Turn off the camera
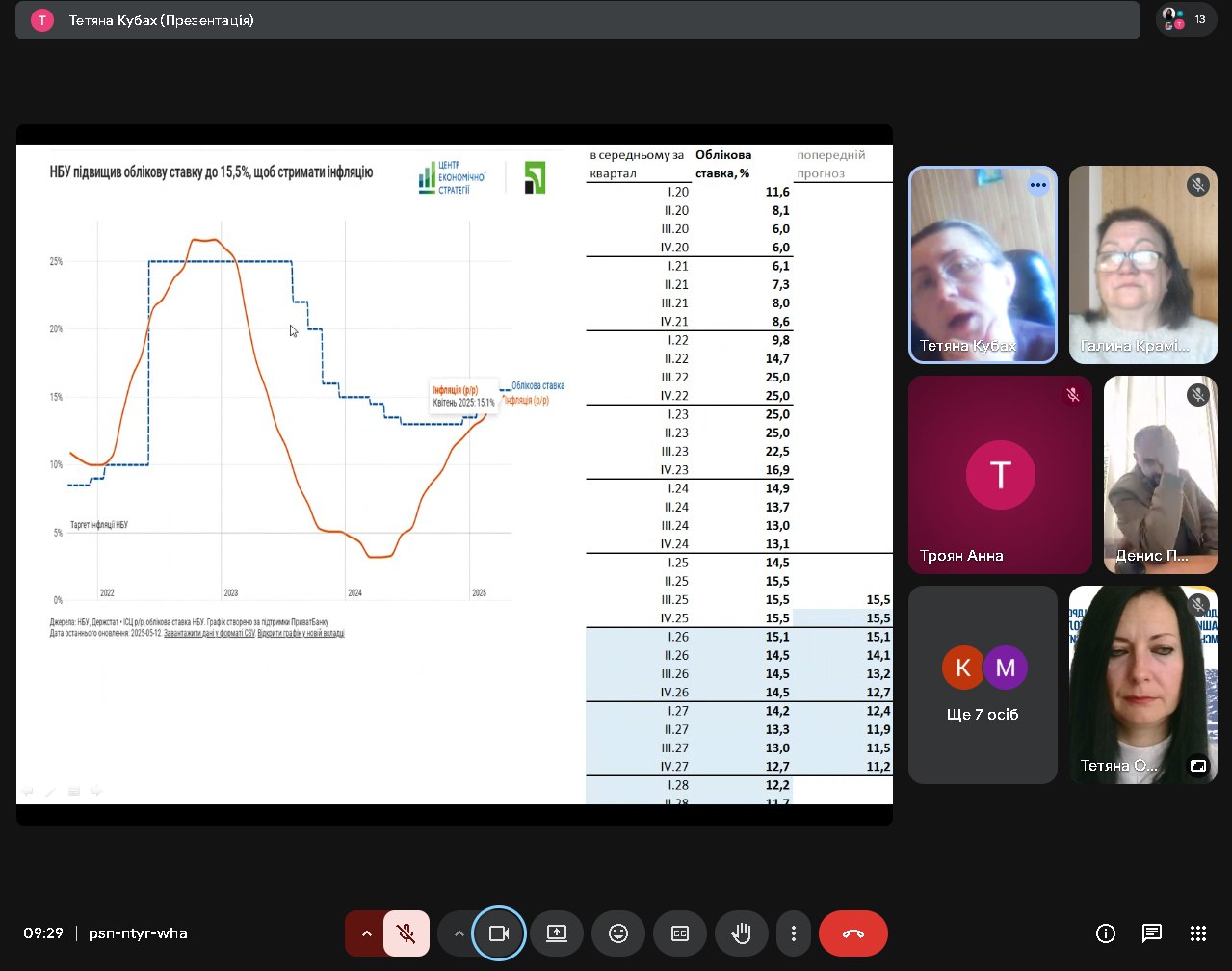 tap(499, 933)
